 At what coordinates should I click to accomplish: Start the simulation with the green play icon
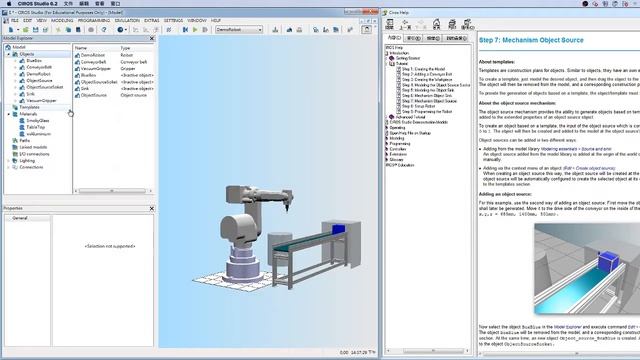coord(195,30)
